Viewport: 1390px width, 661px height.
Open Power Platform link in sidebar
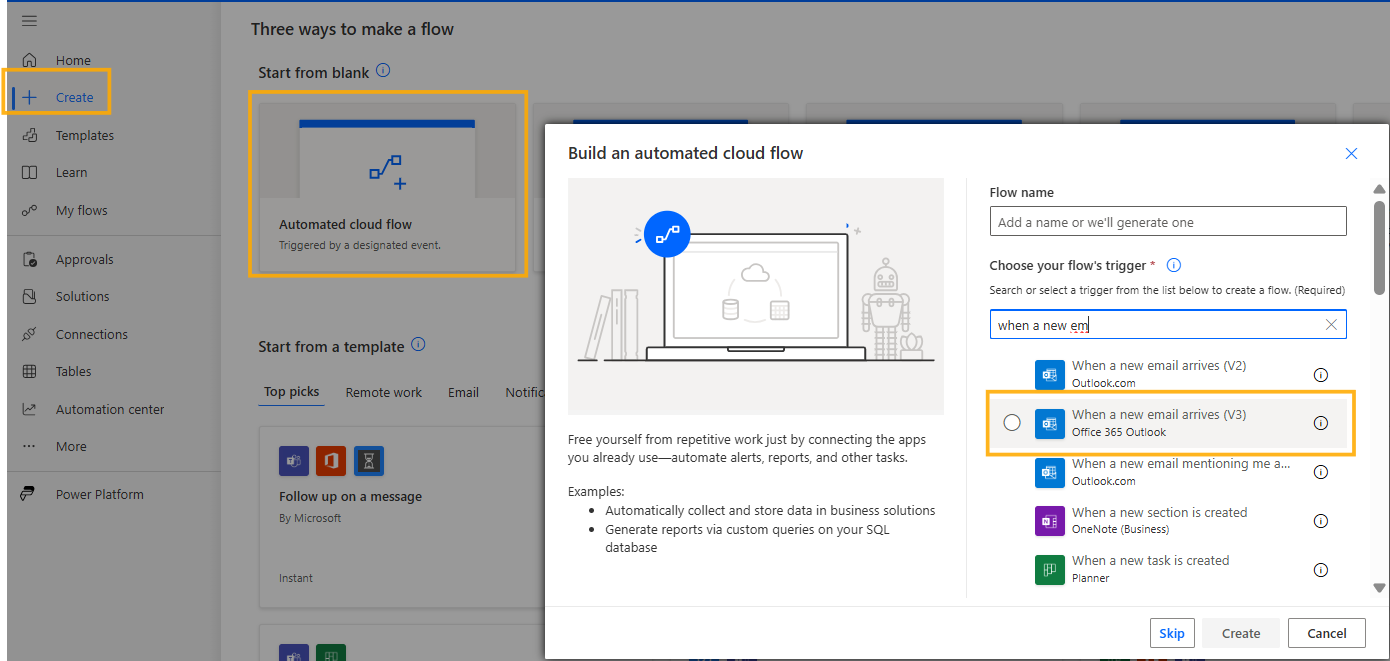click(99, 494)
